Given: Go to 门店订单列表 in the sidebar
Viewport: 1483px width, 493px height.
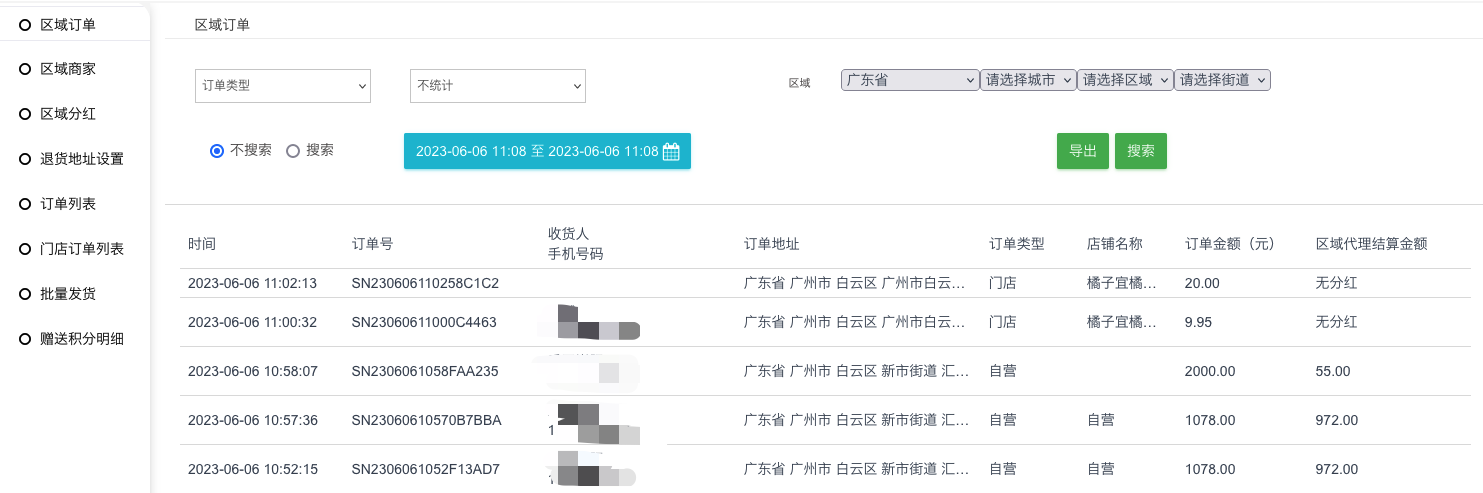Looking at the screenshot, I should 82,249.
